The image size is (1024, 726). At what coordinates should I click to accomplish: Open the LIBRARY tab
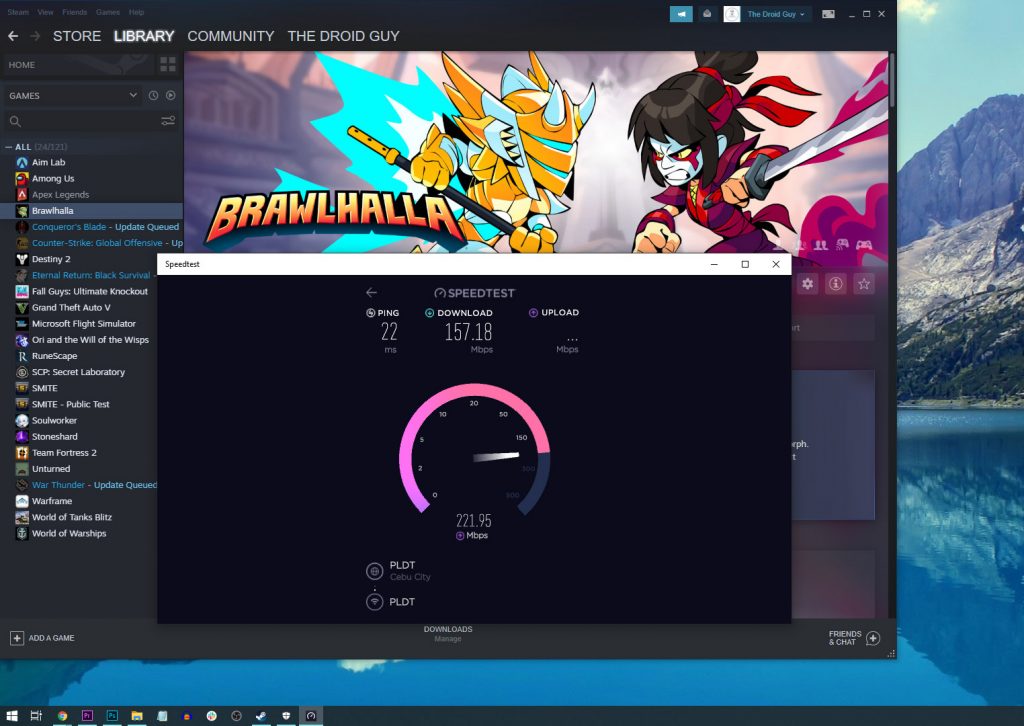(144, 36)
